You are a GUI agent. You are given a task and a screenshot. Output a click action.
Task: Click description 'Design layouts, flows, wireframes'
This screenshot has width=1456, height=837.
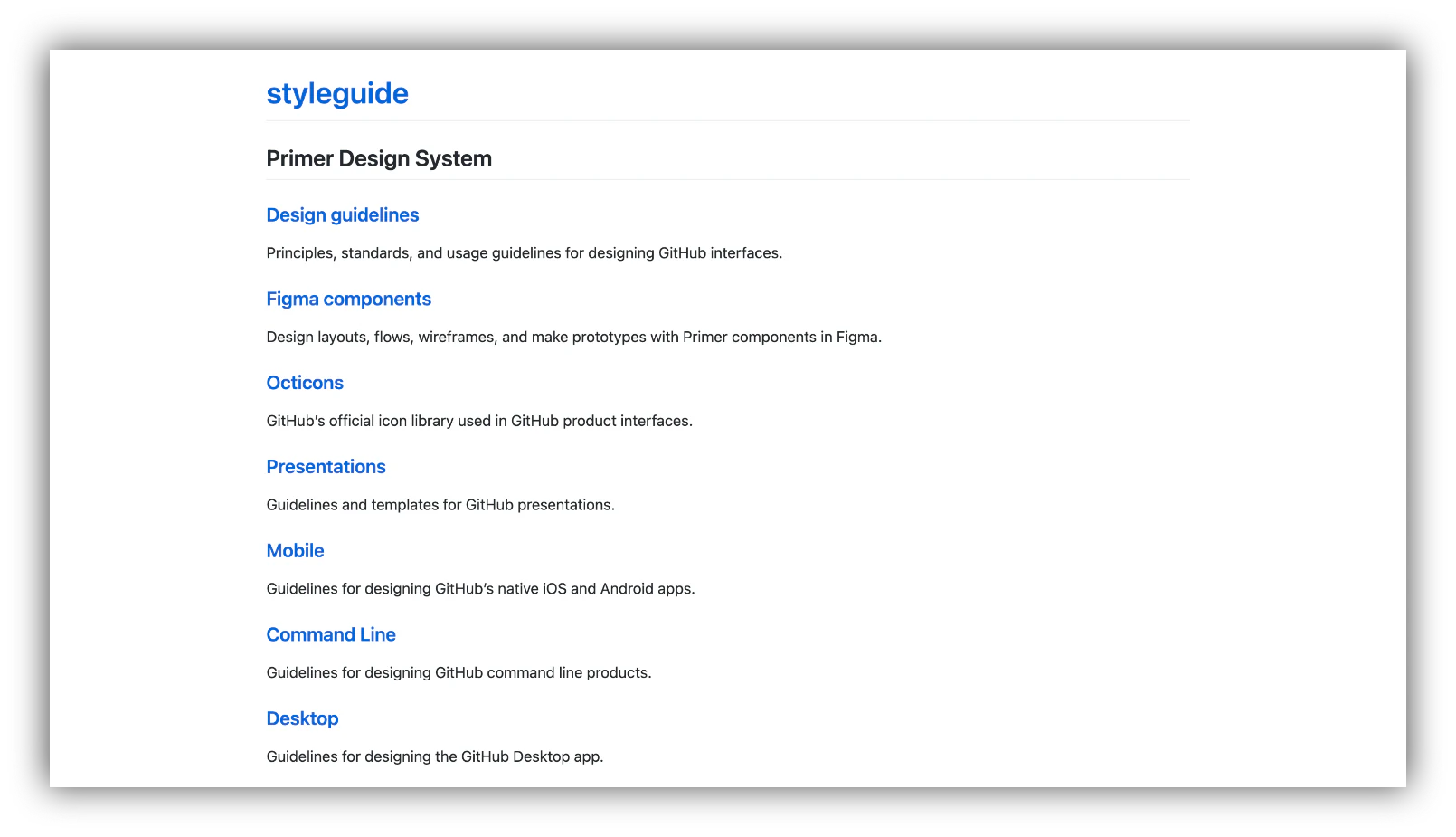tap(382, 338)
